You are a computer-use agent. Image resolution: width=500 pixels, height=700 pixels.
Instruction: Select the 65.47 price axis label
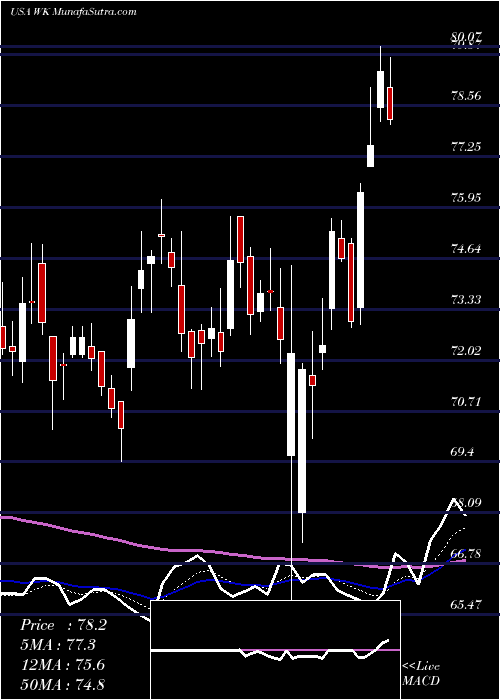tap(467, 604)
